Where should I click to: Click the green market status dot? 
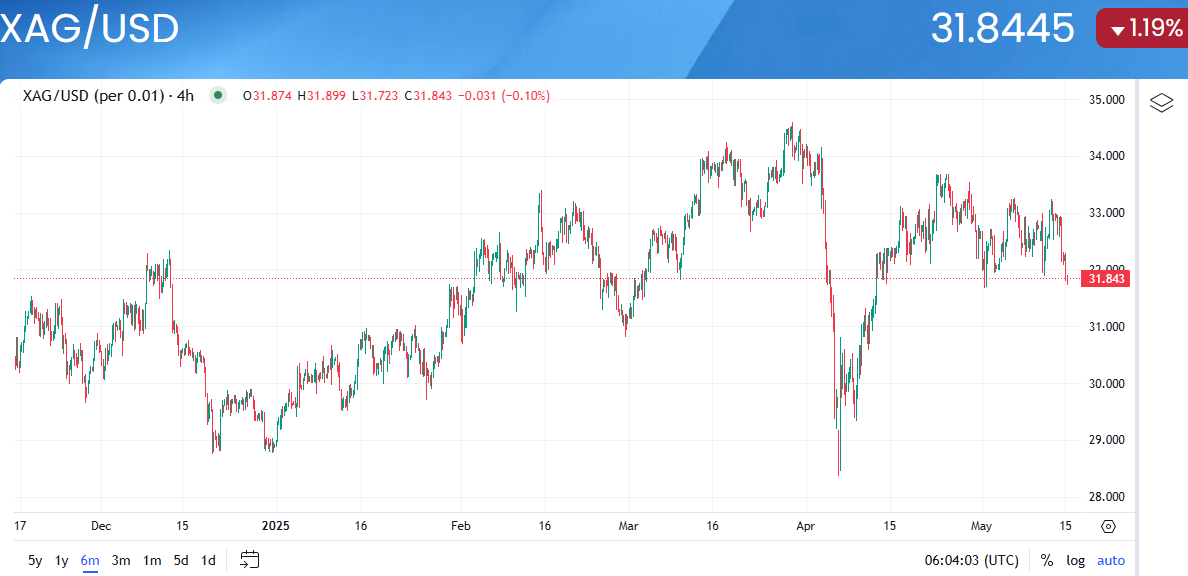coord(217,96)
